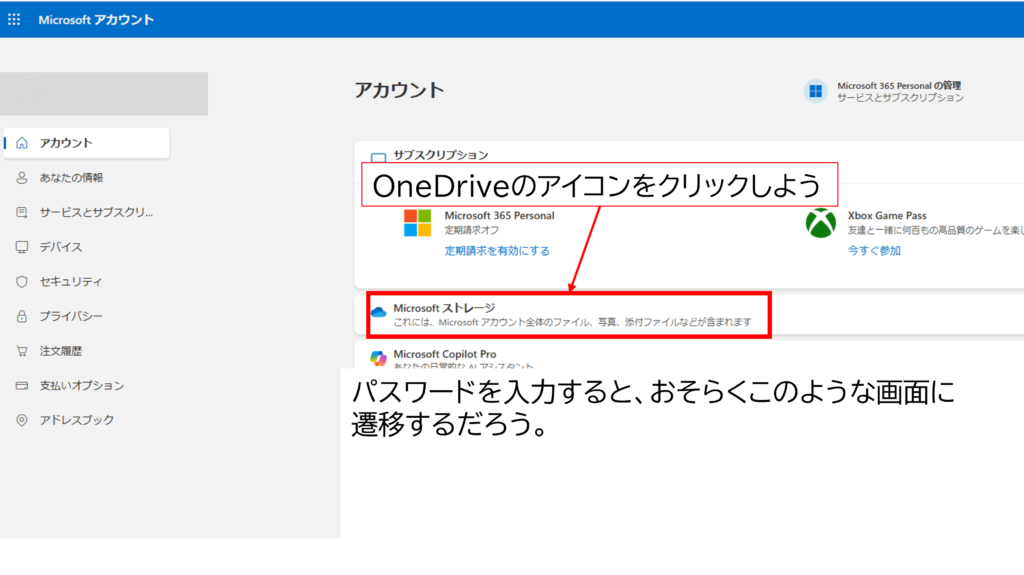
Task: Click the 定期請求を有効にする link
Action: click(497, 251)
